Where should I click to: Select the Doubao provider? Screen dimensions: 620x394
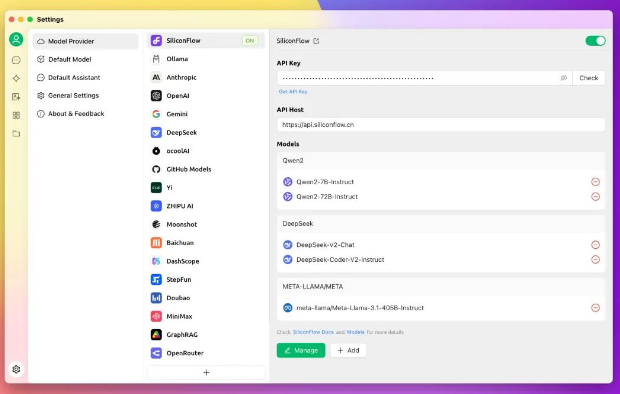pos(206,298)
